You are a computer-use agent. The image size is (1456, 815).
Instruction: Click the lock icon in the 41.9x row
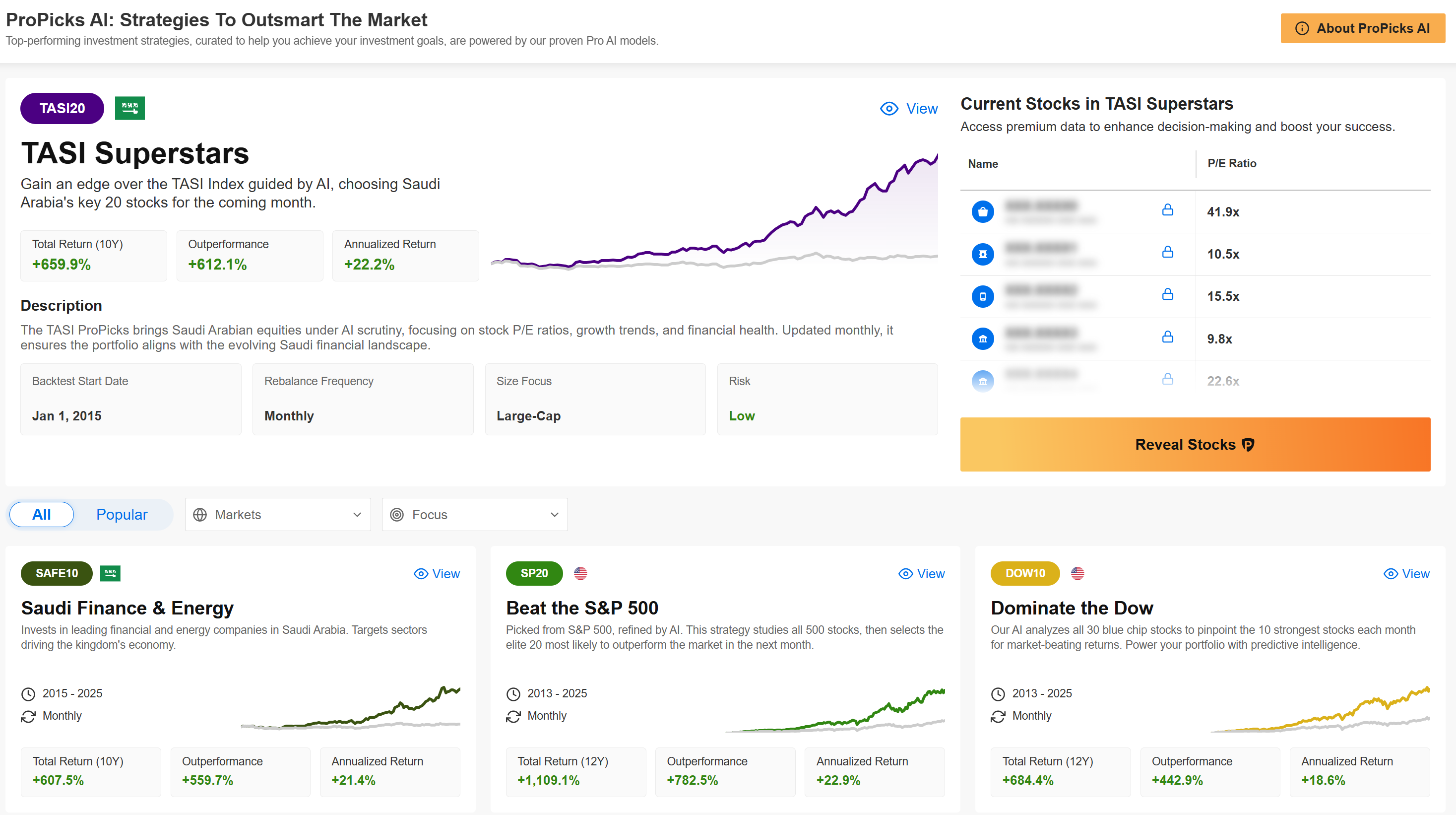pos(1168,210)
